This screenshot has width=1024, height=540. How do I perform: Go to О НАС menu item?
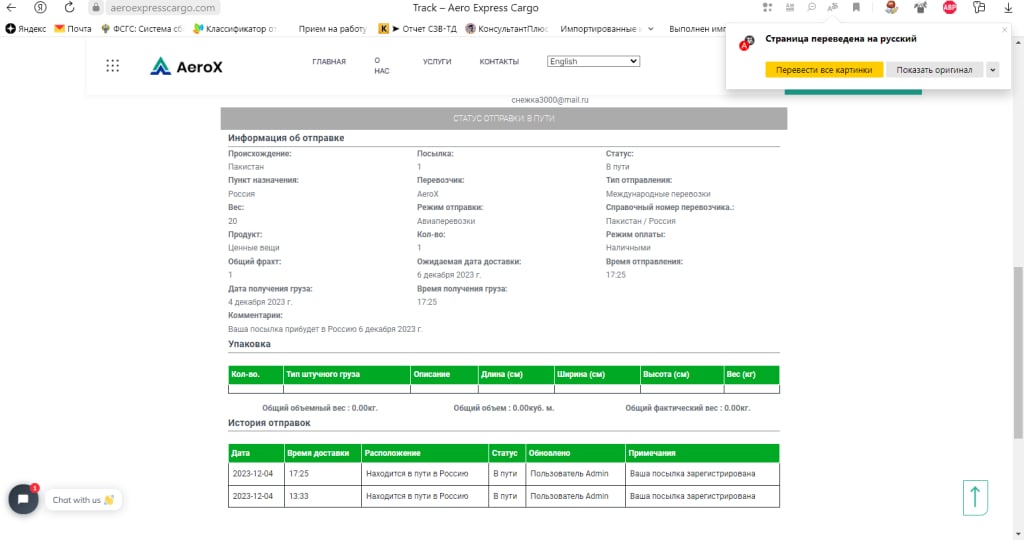(381, 65)
